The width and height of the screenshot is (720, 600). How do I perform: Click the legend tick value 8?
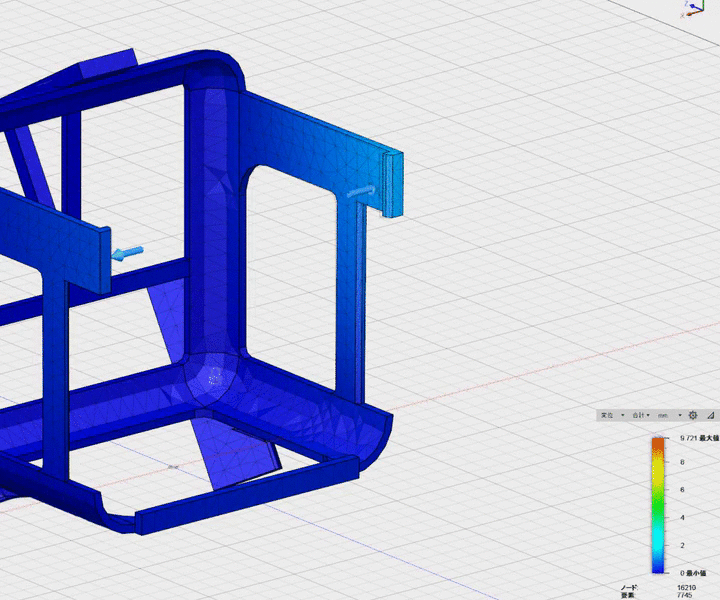pyautogui.click(x=682, y=462)
